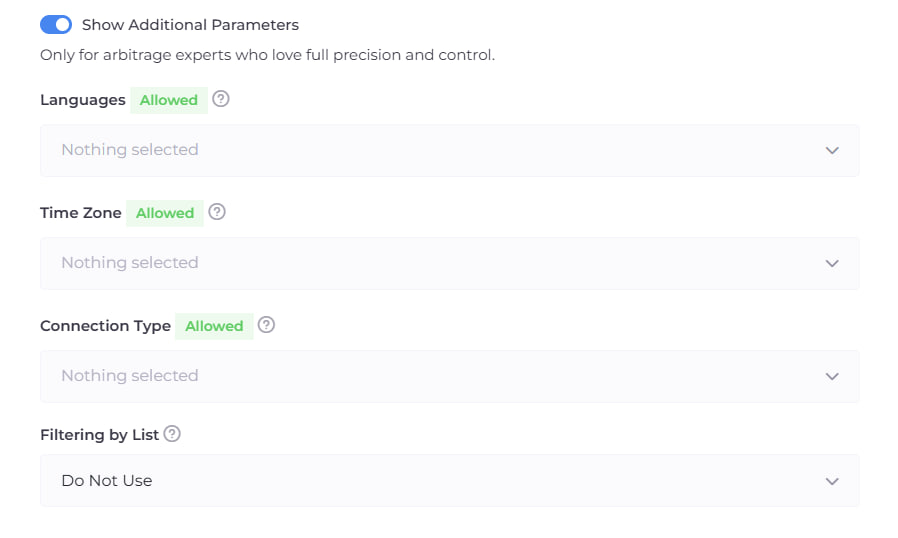Click the chevron arrow in Languages dropdown
Screen dimensions: 898x538
click(x=831, y=150)
